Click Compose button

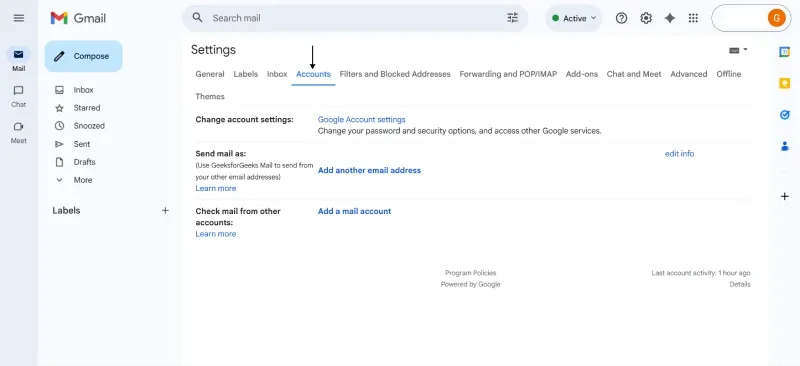84,56
